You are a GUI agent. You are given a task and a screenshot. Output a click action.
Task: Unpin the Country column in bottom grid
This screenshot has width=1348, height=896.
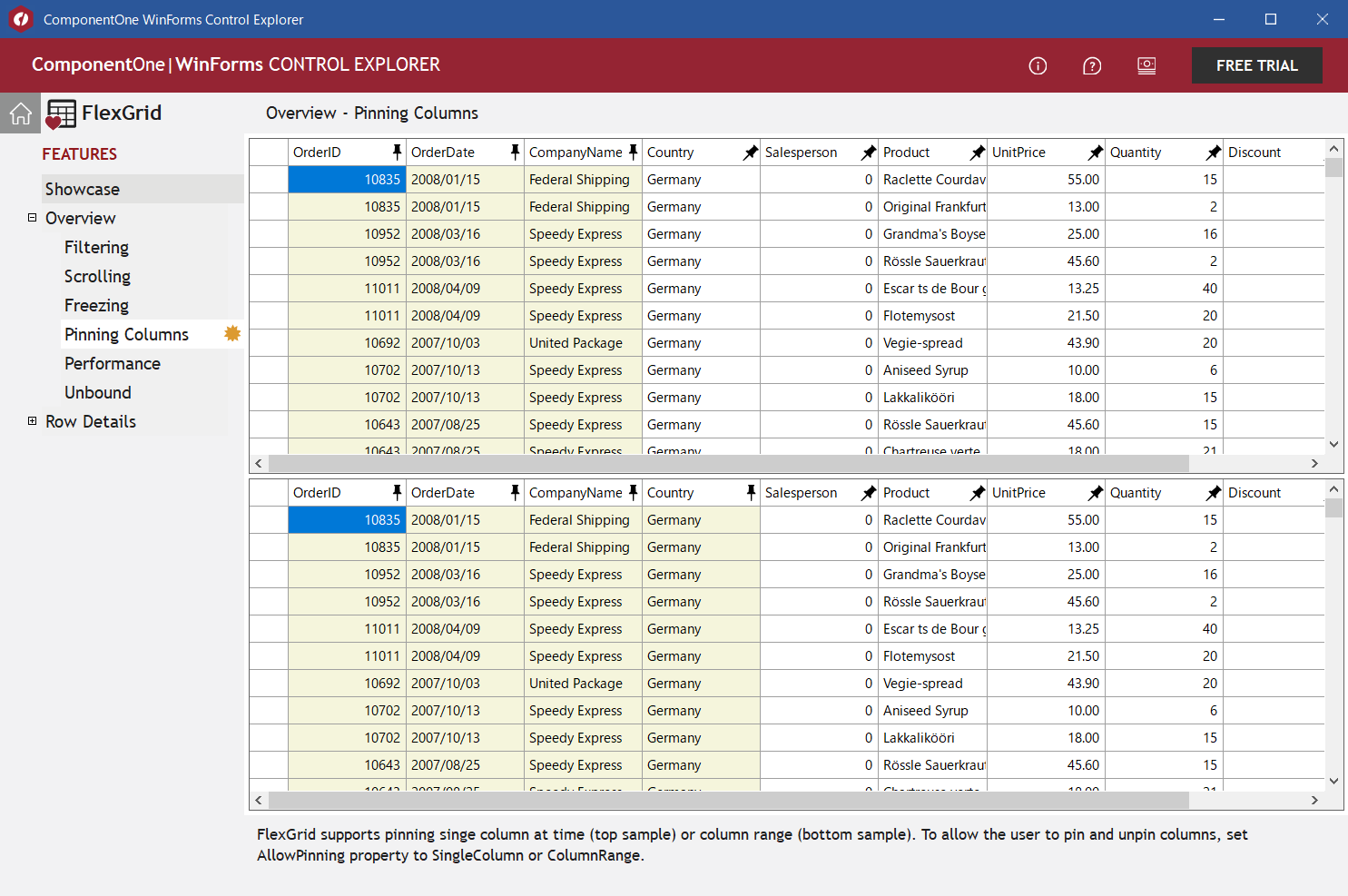[x=751, y=492]
